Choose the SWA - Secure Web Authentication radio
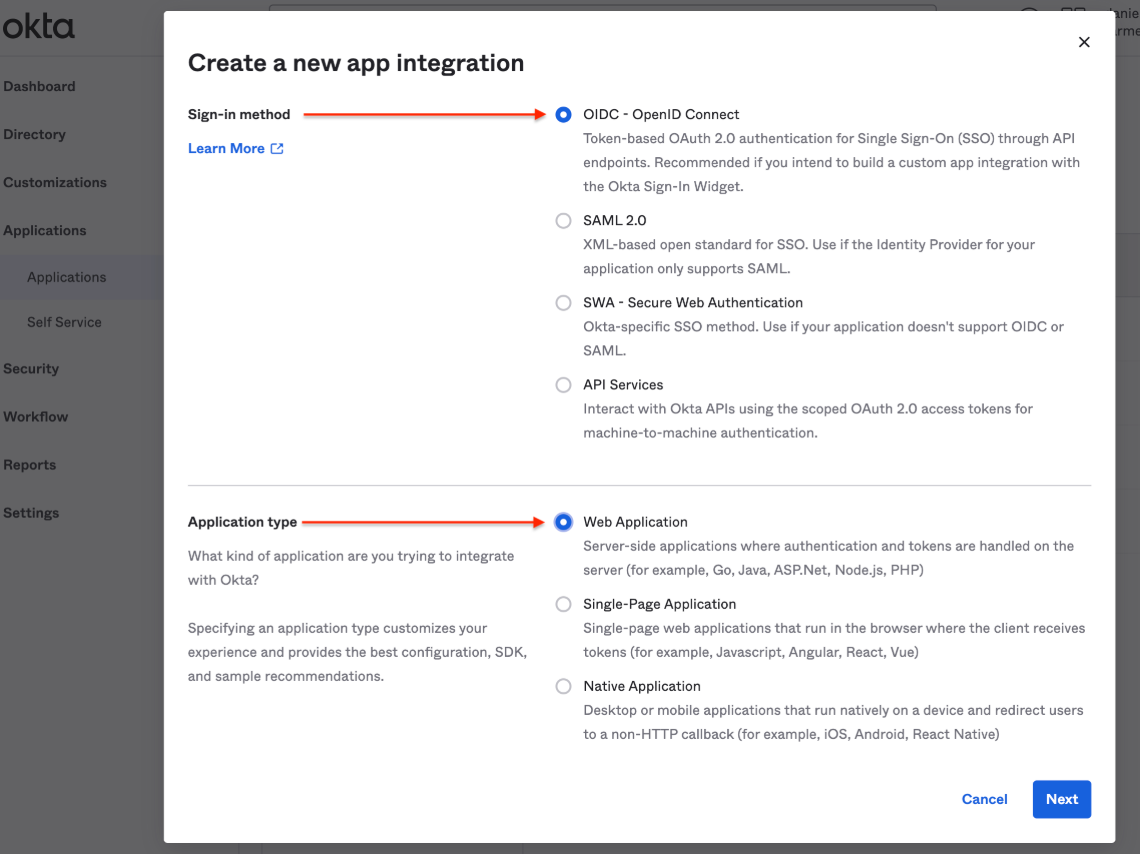This screenshot has width=1140, height=854. 563,303
